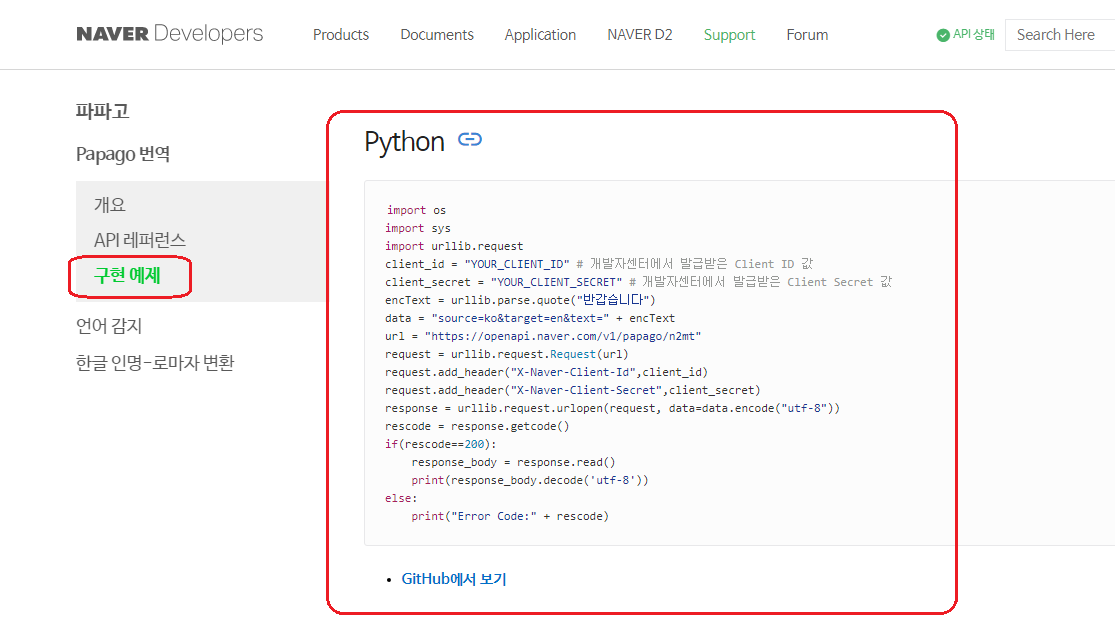Click the client_id "YOUR_CLIENT_ID" code line
The width and height of the screenshot is (1115, 633).
(x=599, y=264)
